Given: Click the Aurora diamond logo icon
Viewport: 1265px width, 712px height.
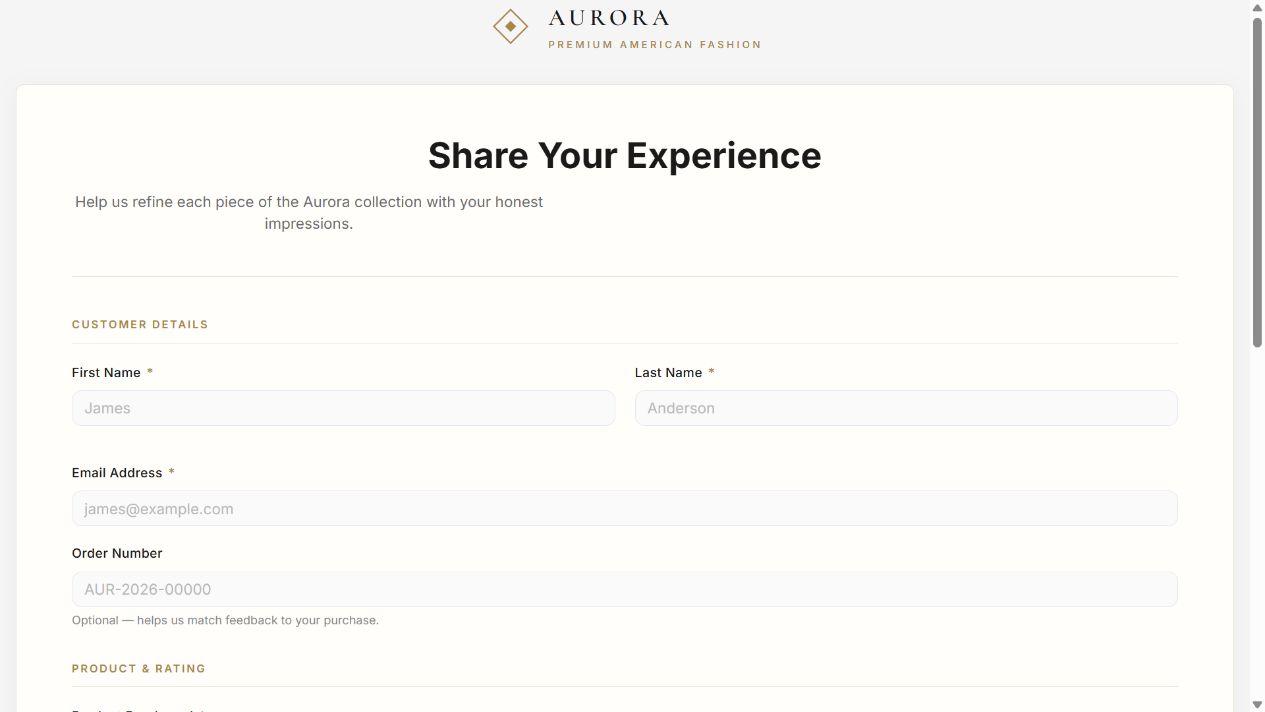Looking at the screenshot, I should pos(511,26).
